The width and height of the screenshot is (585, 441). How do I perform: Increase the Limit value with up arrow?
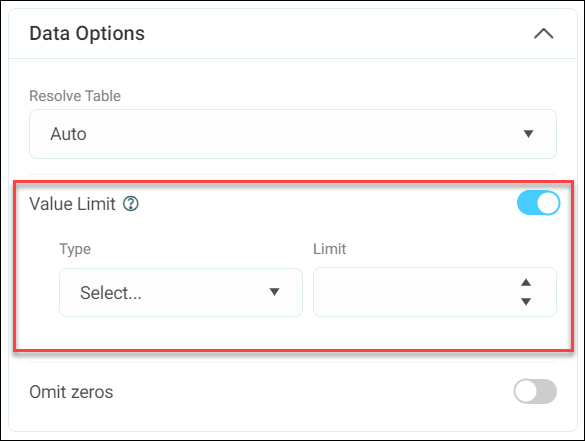click(x=526, y=282)
